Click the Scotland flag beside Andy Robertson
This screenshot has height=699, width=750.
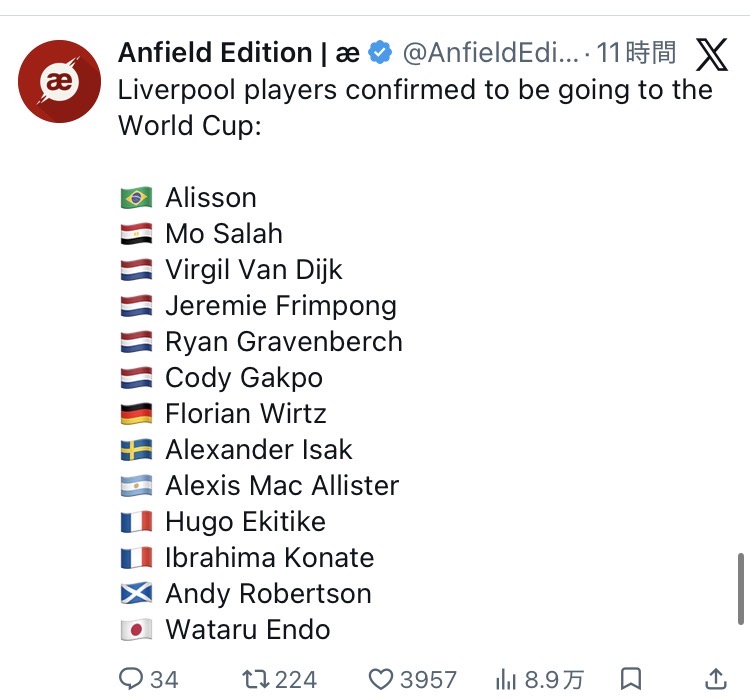(136, 594)
